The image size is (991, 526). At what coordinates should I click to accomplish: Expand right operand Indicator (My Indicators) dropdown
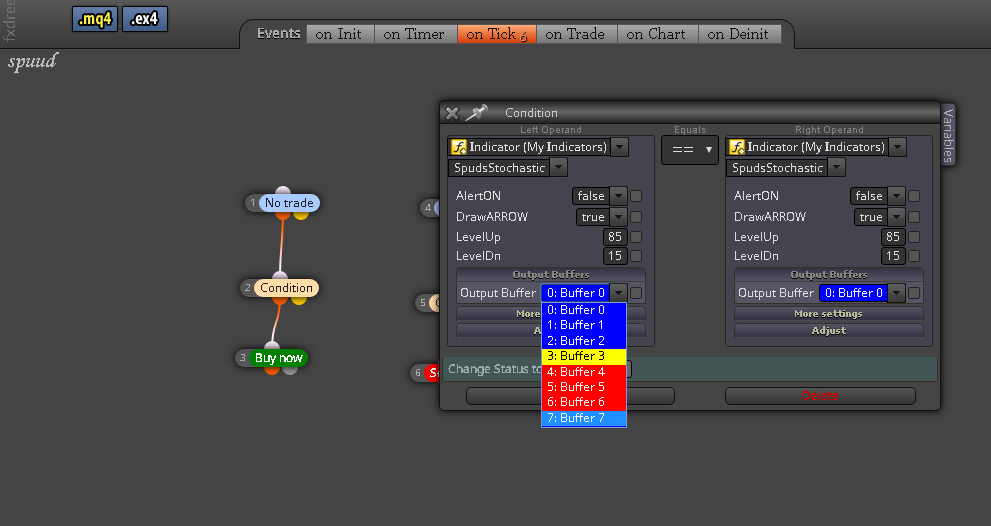click(x=897, y=147)
